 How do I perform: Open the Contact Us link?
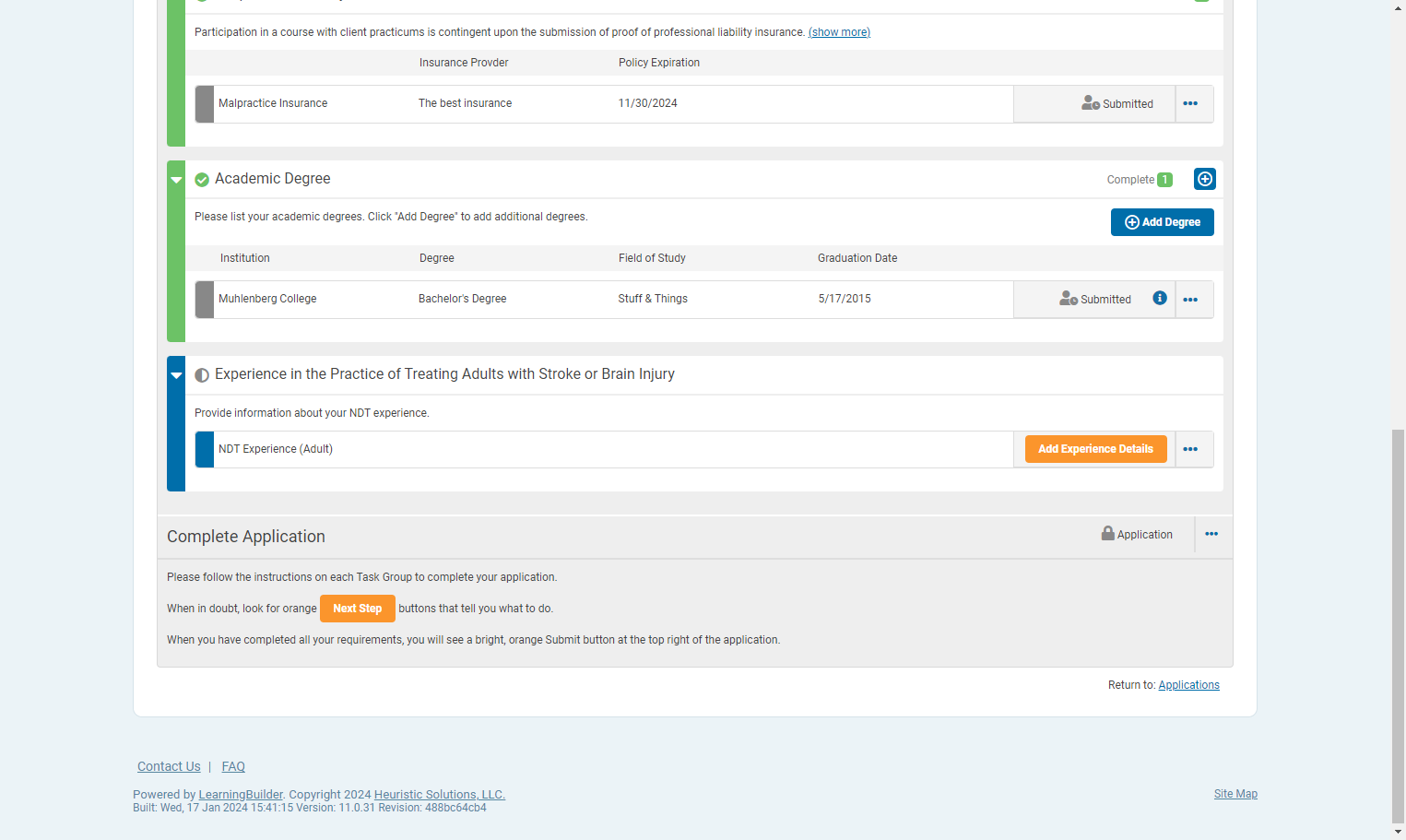(169, 766)
